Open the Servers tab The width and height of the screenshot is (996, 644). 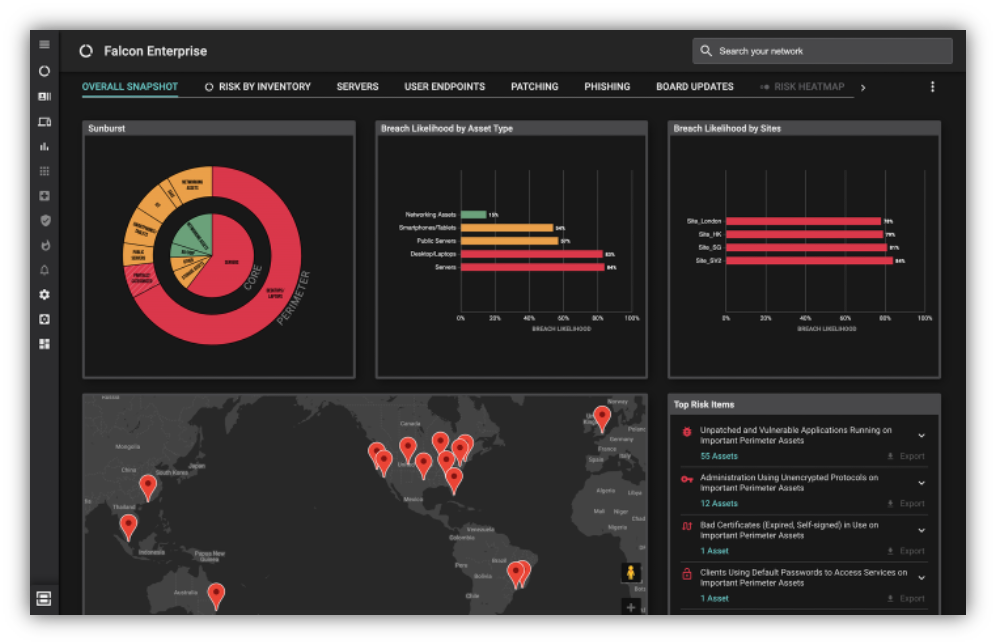click(357, 86)
